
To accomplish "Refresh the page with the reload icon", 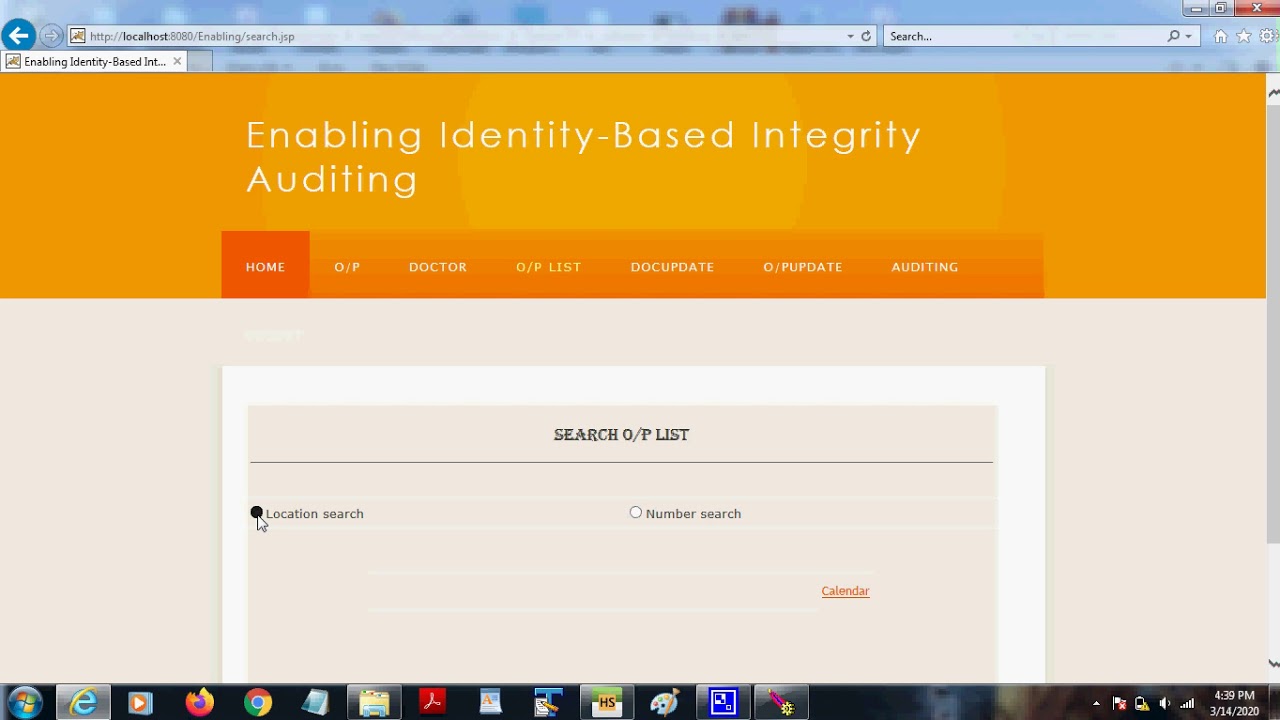I will coord(866,36).
